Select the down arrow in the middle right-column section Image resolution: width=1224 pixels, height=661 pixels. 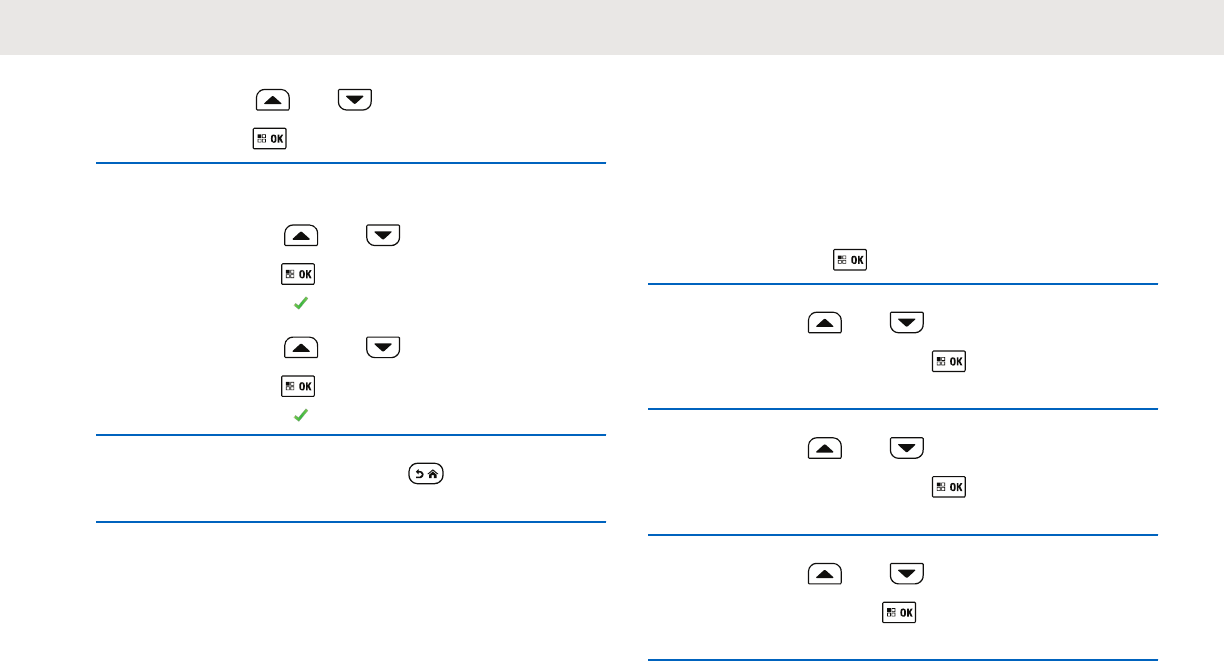907,448
